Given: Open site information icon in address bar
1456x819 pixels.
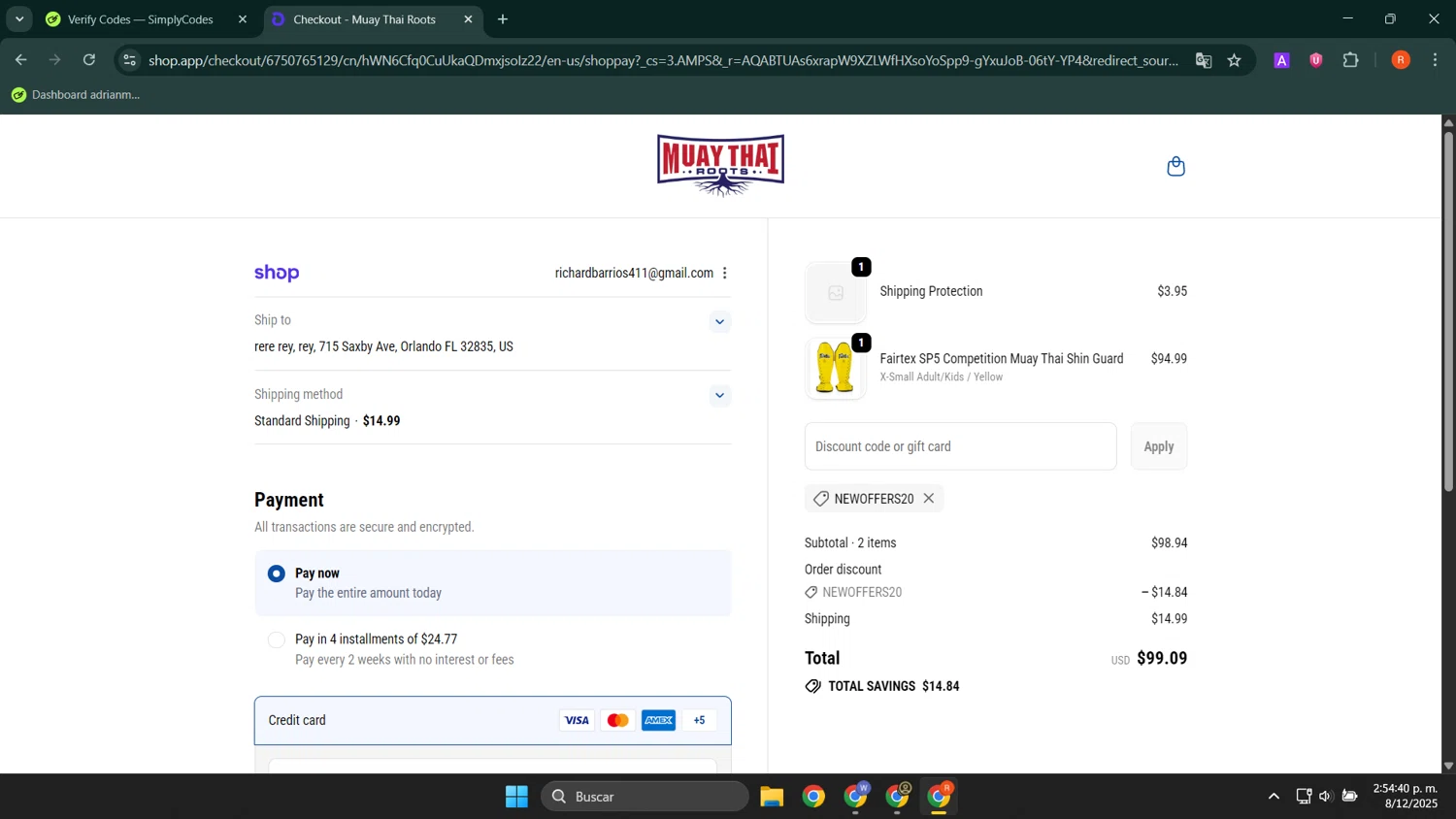Looking at the screenshot, I should tap(129, 60).
